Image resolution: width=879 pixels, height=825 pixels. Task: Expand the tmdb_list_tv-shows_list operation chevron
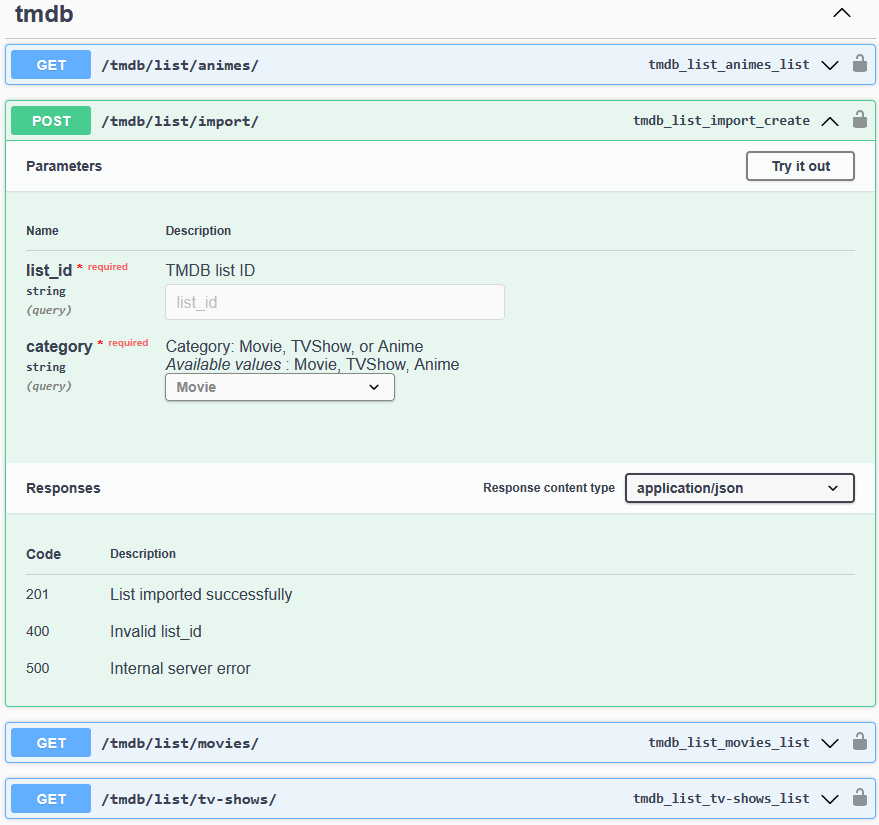point(830,799)
